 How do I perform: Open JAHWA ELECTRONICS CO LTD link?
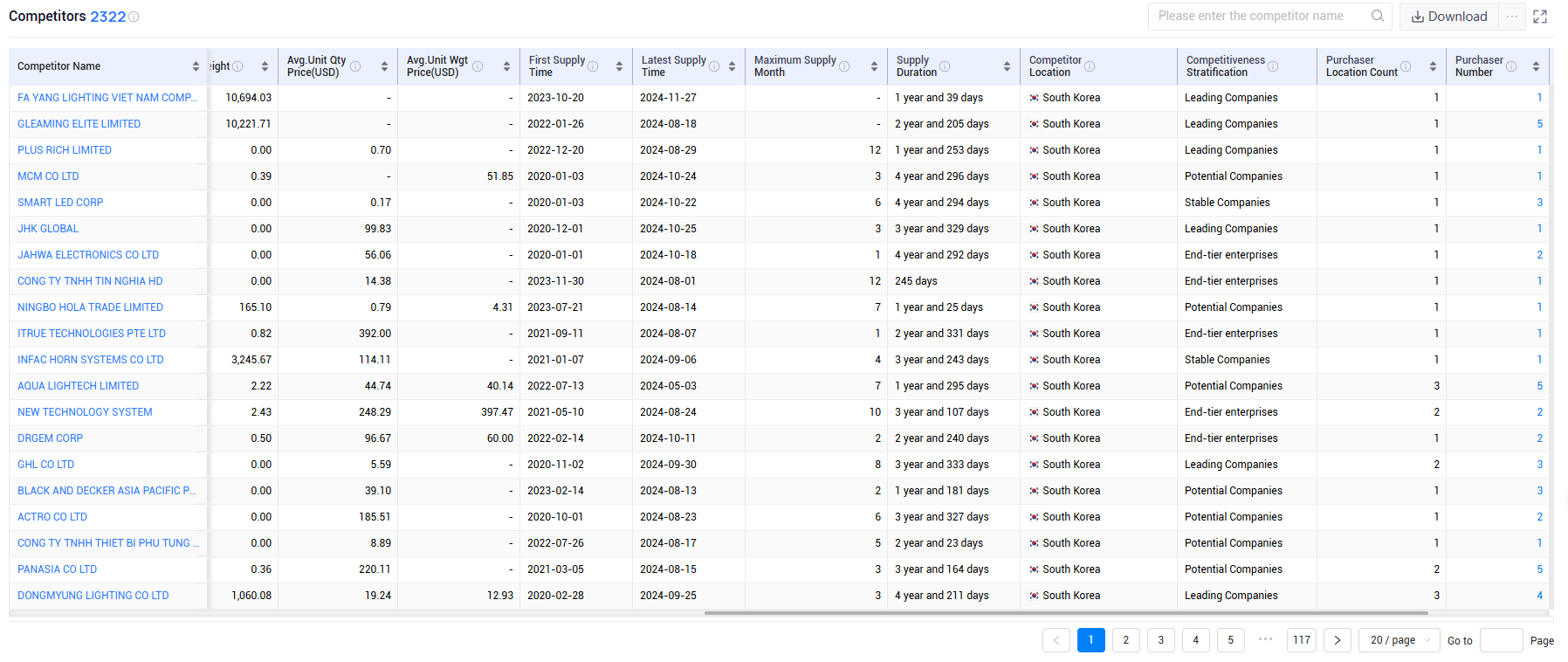(x=88, y=255)
